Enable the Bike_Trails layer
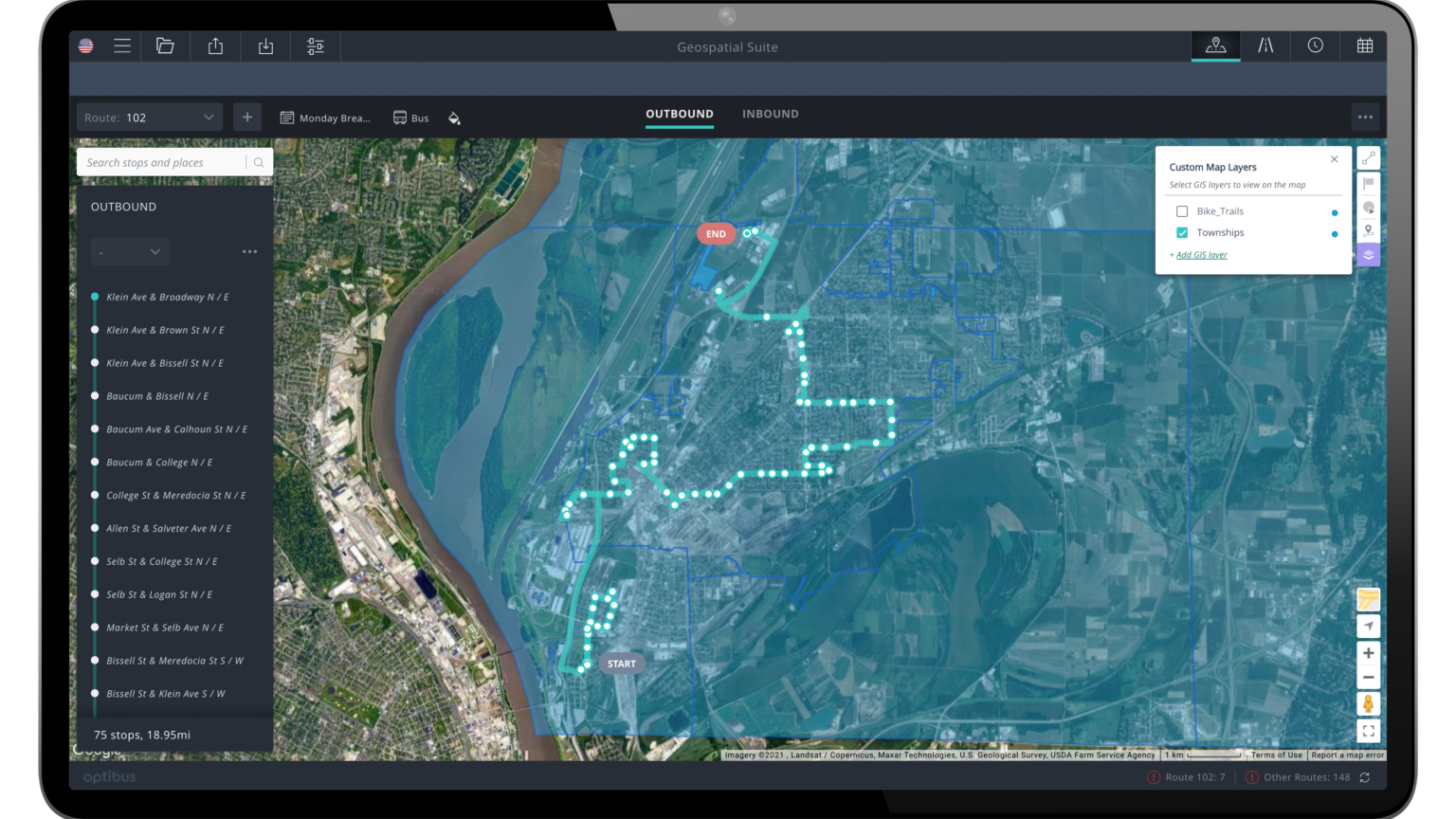1456x819 pixels. click(x=1181, y=210)
